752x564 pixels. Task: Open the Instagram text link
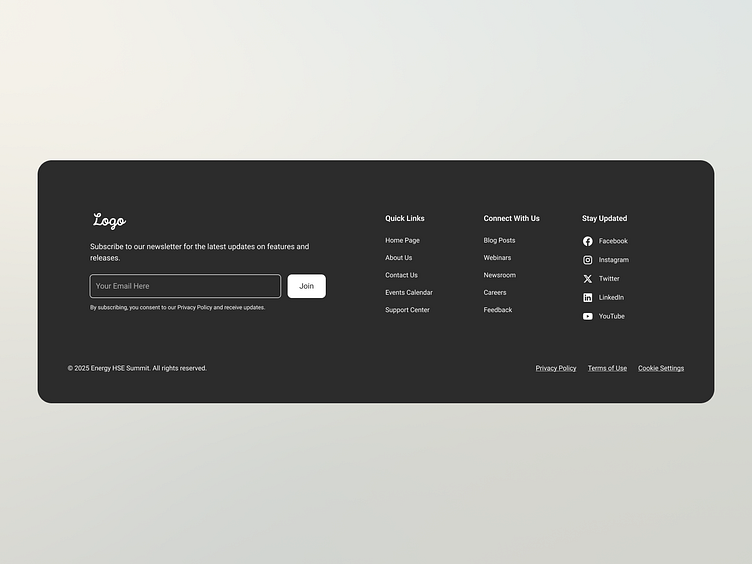pyautogui.click(x=614, y=260)
